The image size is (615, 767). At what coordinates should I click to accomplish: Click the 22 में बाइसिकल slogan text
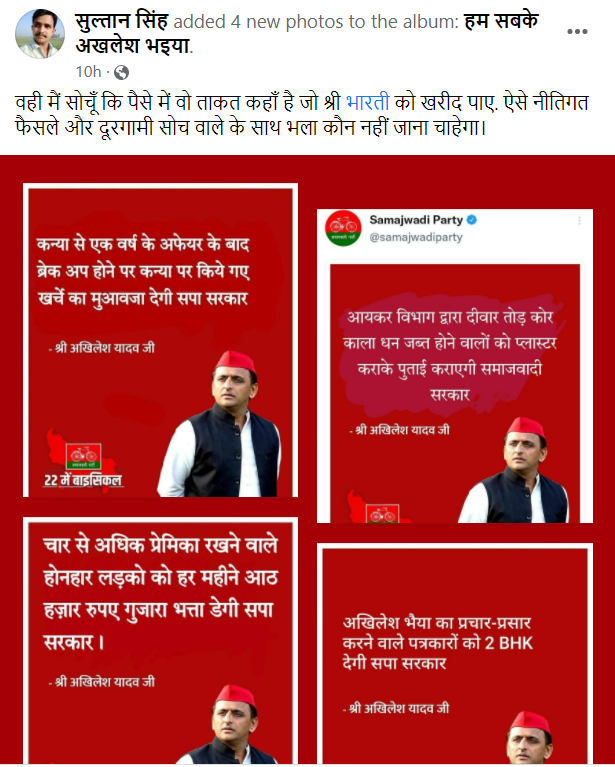coord(83,480)
